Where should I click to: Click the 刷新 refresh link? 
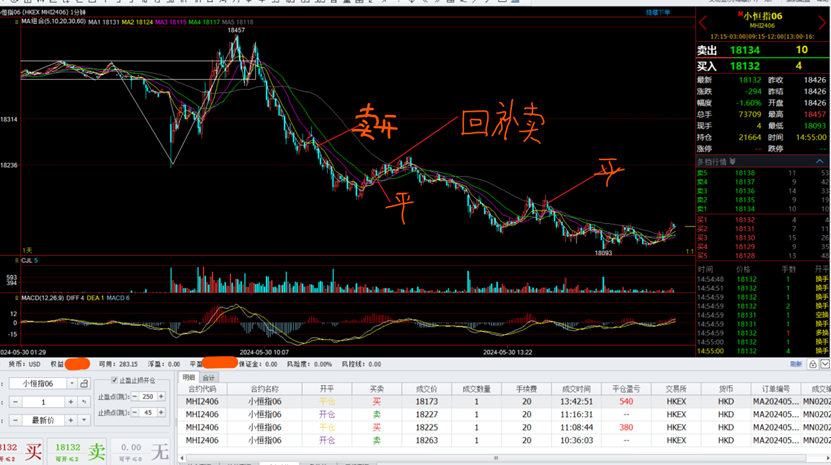click(795, 364)
